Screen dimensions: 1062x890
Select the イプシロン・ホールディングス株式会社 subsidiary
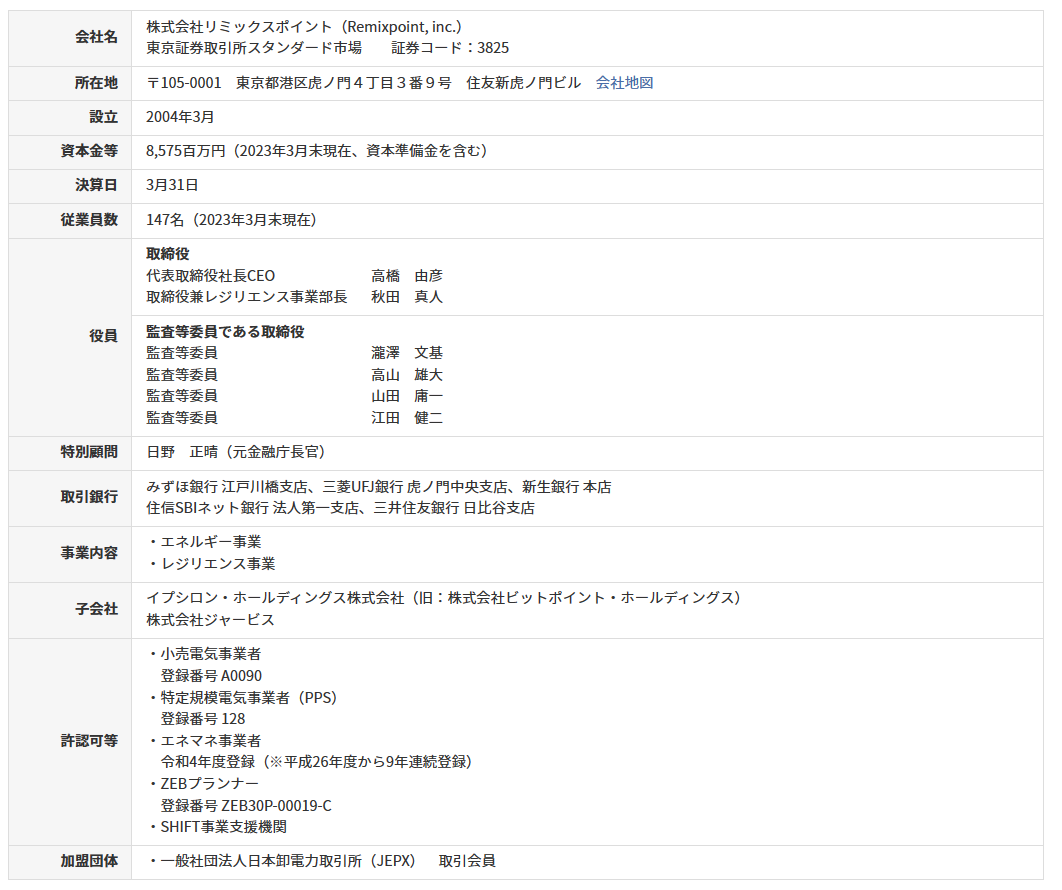275,598
